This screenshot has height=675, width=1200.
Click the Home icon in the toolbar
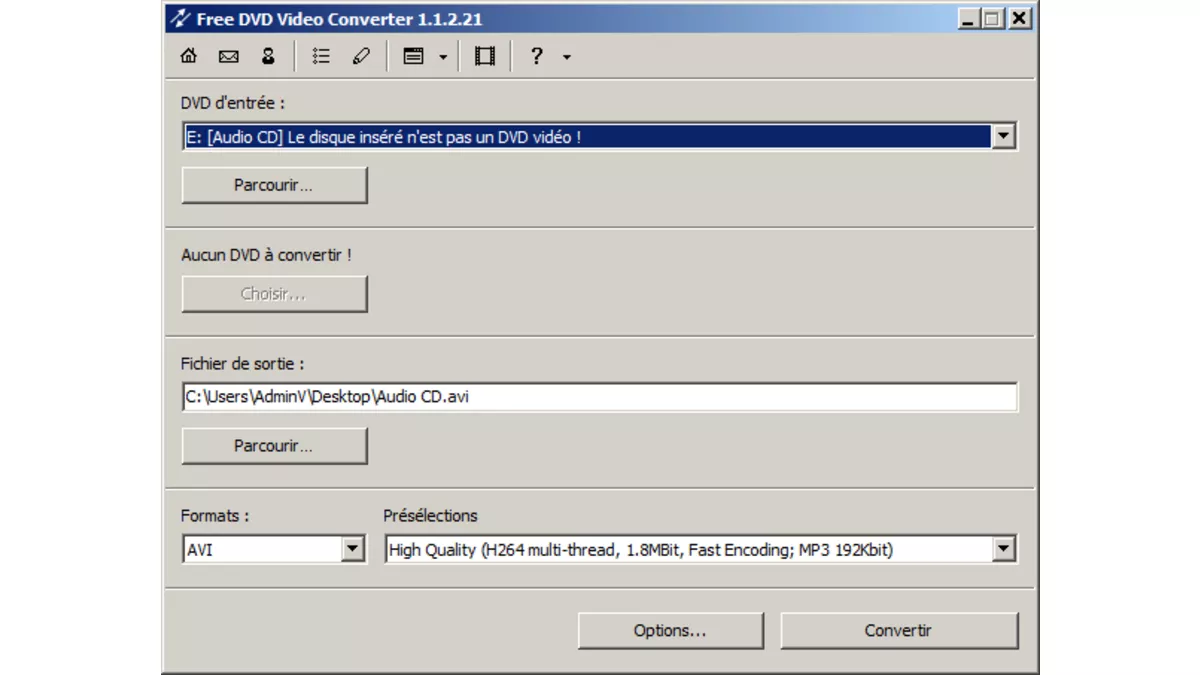pos(188,57)
